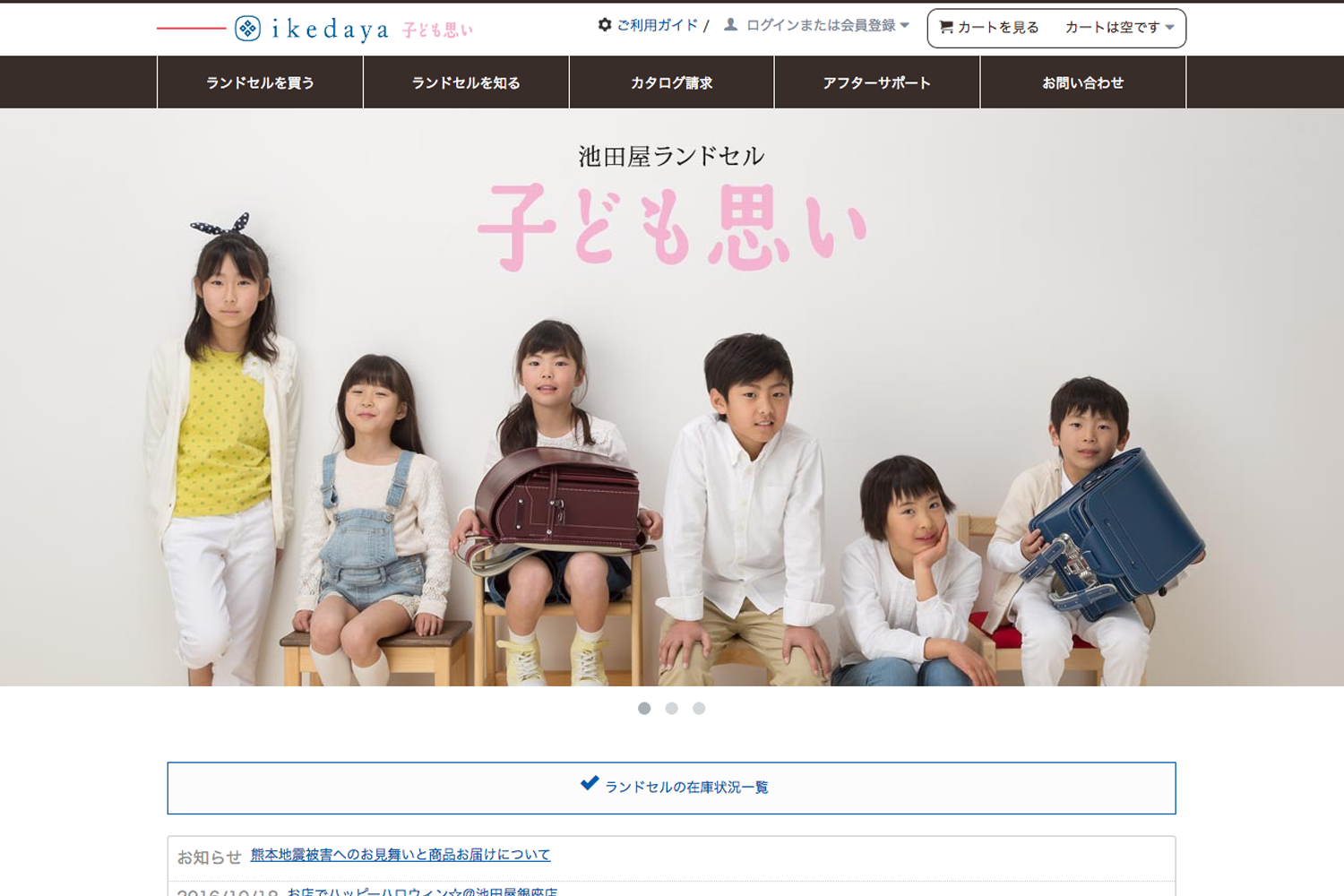Viewport: 1344px width, 896px height.
Task: Click the blue checkmark icon for stock status
Action: pyautogui.click(x=590, y=783)
